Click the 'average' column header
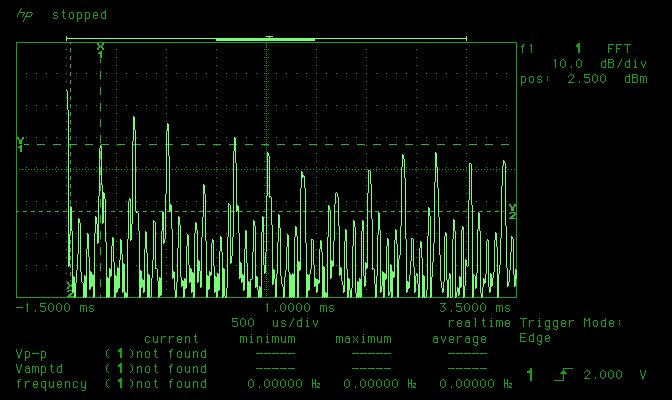This screenshot has width=672, height=400. coord(459,339)
